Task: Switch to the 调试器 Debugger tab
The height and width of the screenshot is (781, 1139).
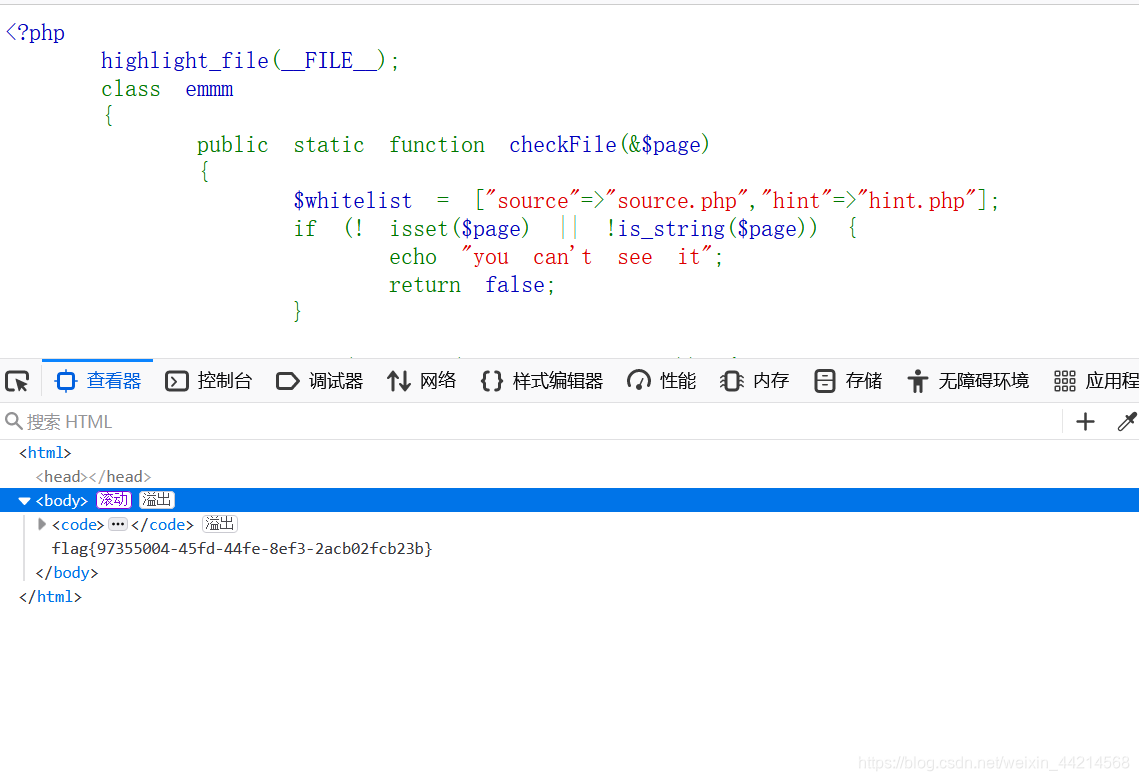Action: pos(318,381)
